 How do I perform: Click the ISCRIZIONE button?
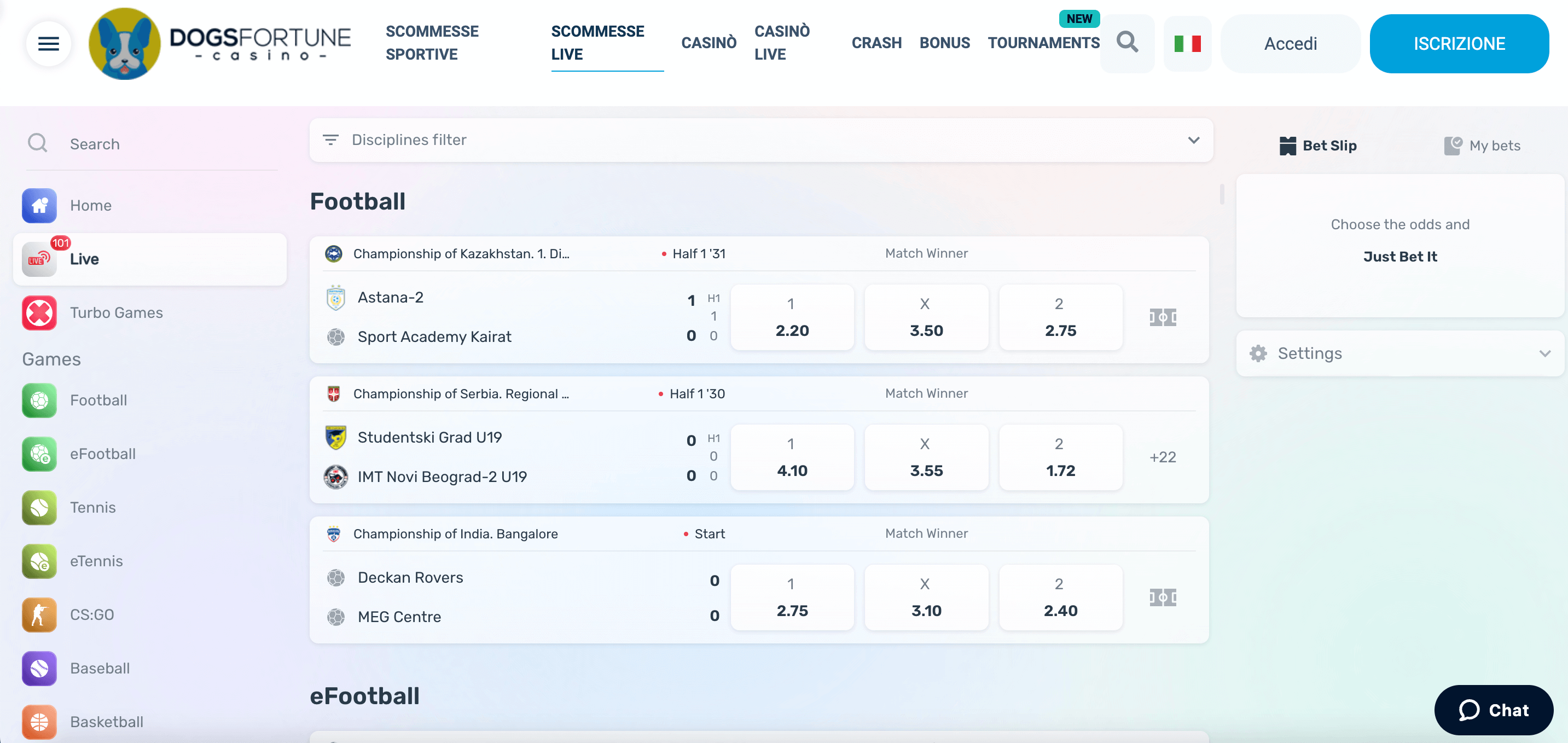(x=1459, y=43)
